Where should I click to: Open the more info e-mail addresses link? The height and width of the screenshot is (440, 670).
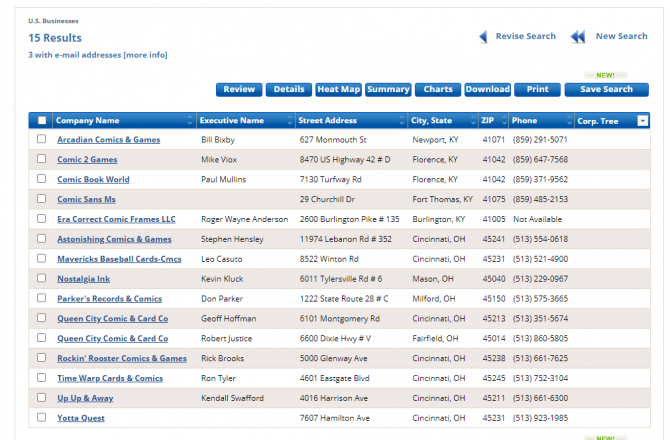tap(145, 55)
